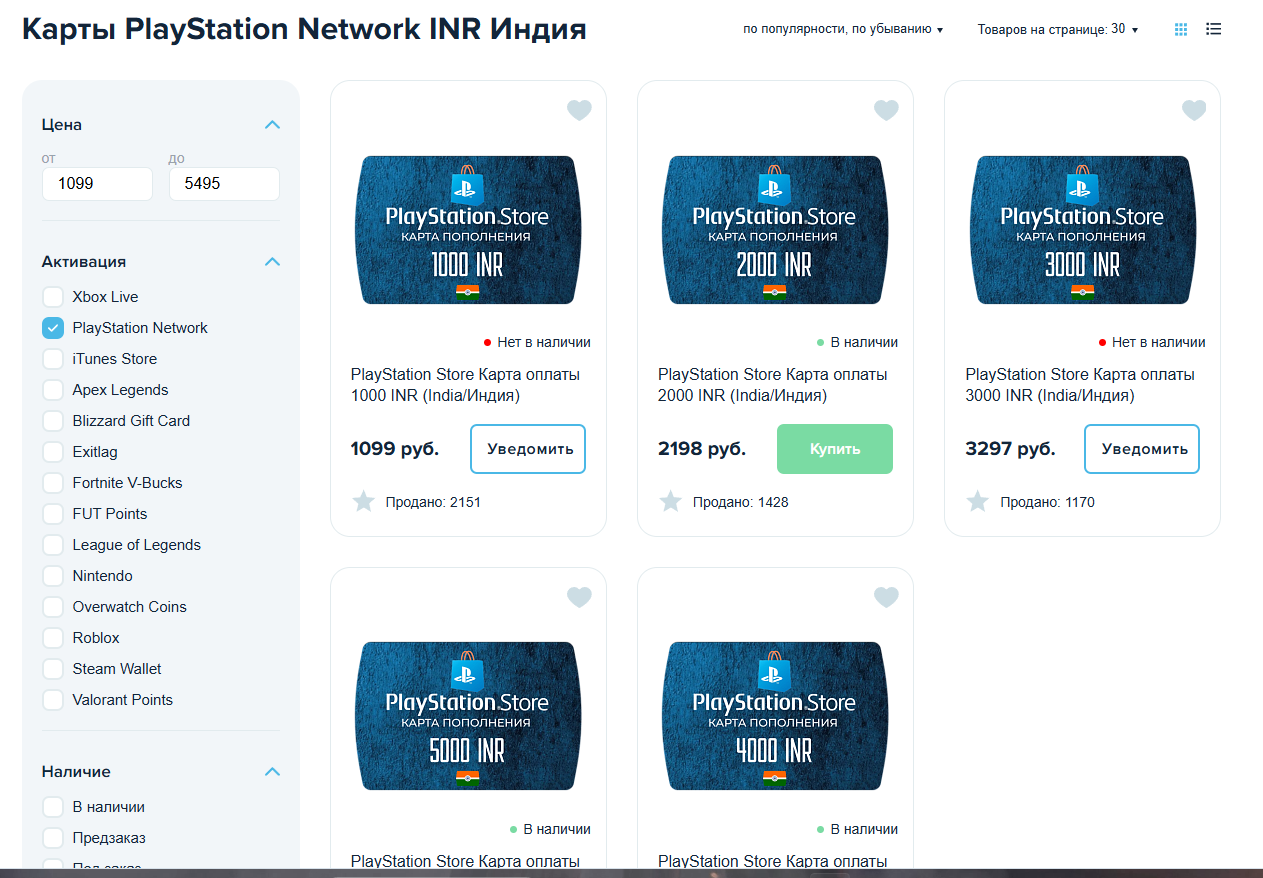Image resolution: width=1263 pixels, height=878 pixels.
Task: Click maximum price field 5495
Action: pos(224,184)
